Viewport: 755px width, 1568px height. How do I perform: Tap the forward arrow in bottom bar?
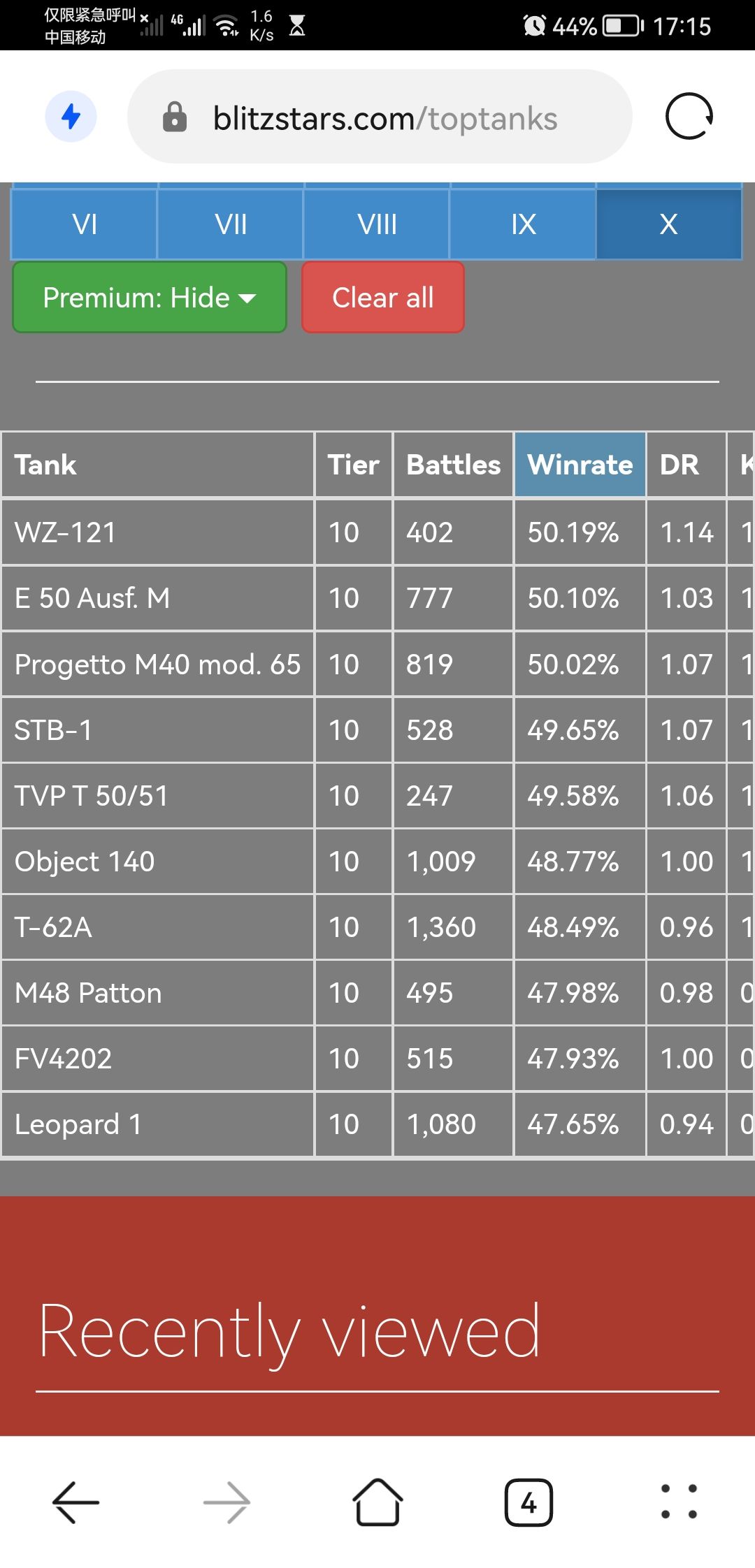[226, 1502]
